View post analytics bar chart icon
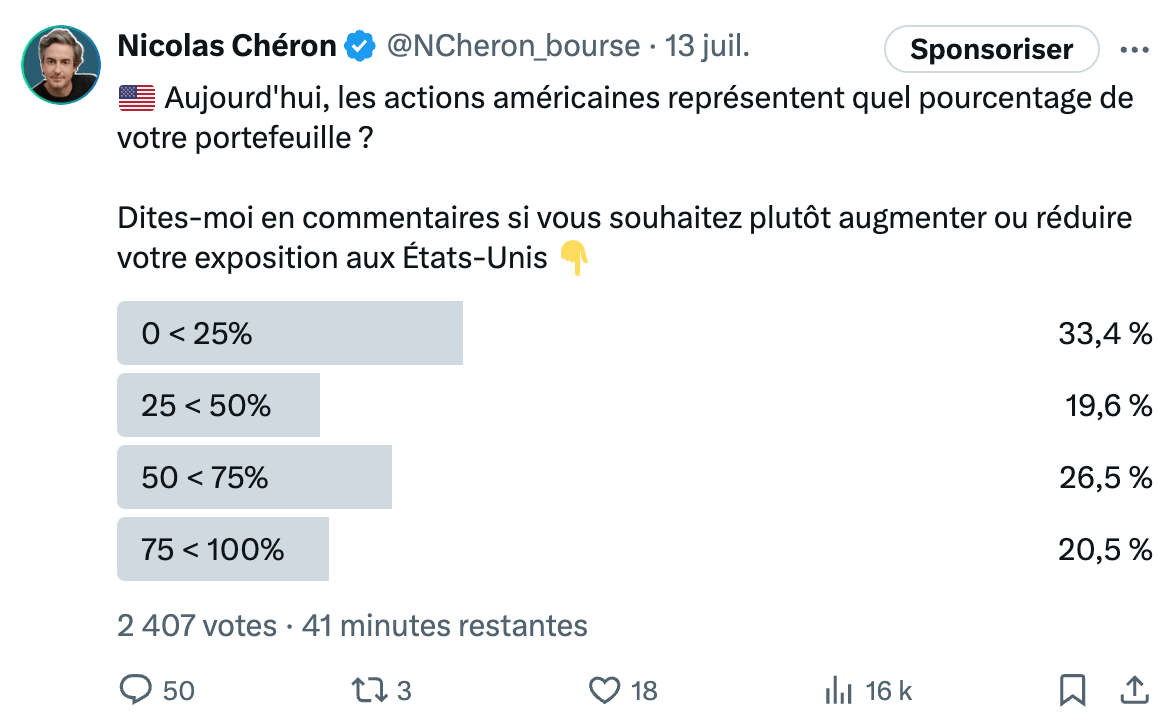 pyautogui.click(x=839, y=690)
